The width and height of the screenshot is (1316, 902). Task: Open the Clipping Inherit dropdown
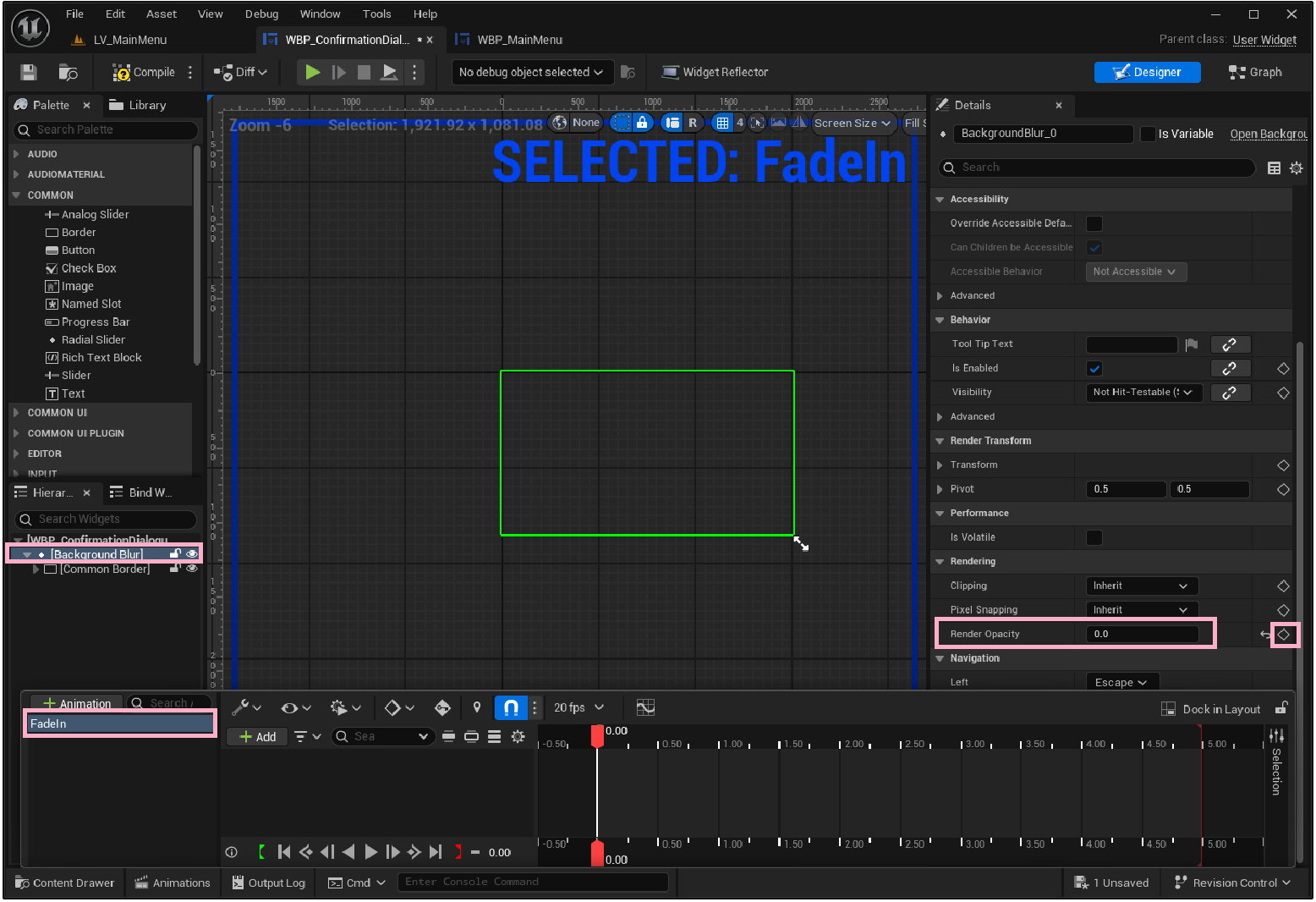[x=1142, y=586]
